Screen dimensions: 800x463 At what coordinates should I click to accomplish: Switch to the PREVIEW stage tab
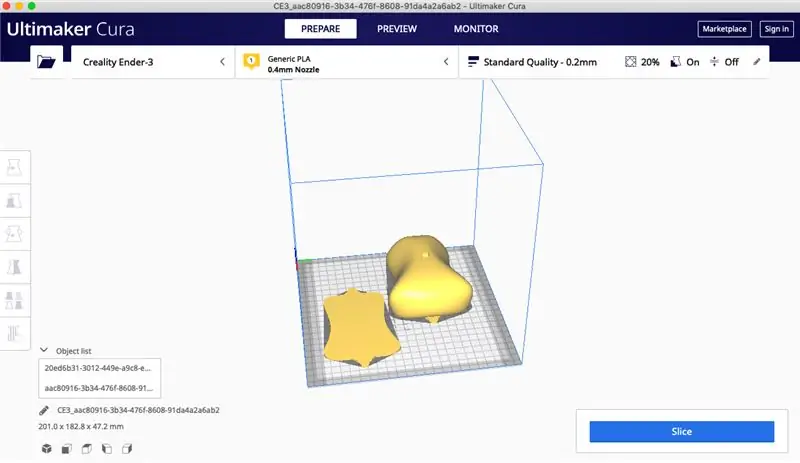point(397,29)
